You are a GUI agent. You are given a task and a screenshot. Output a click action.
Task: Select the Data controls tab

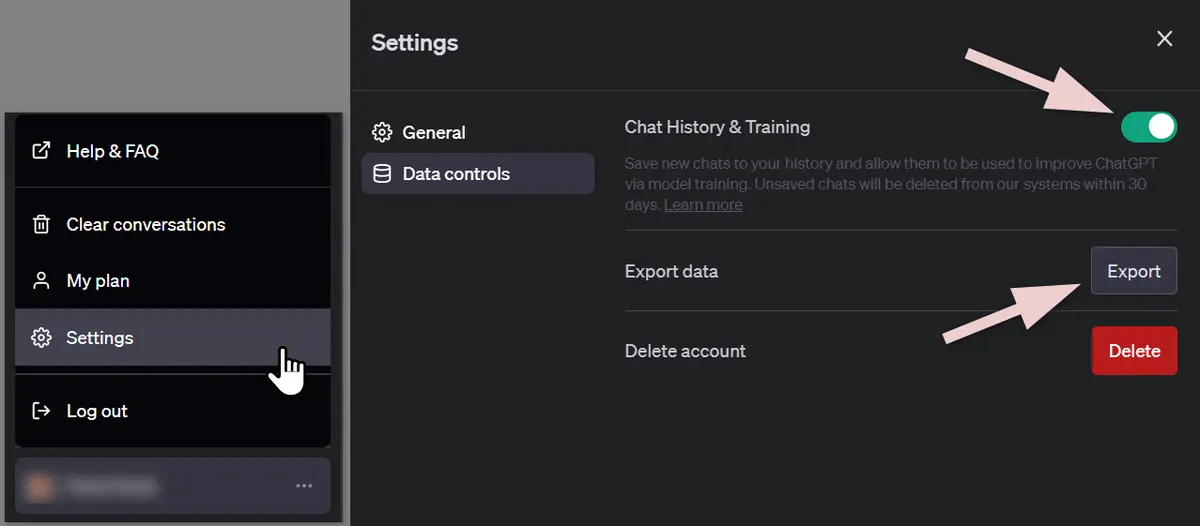pyautogui.click(x=478, y=174)
